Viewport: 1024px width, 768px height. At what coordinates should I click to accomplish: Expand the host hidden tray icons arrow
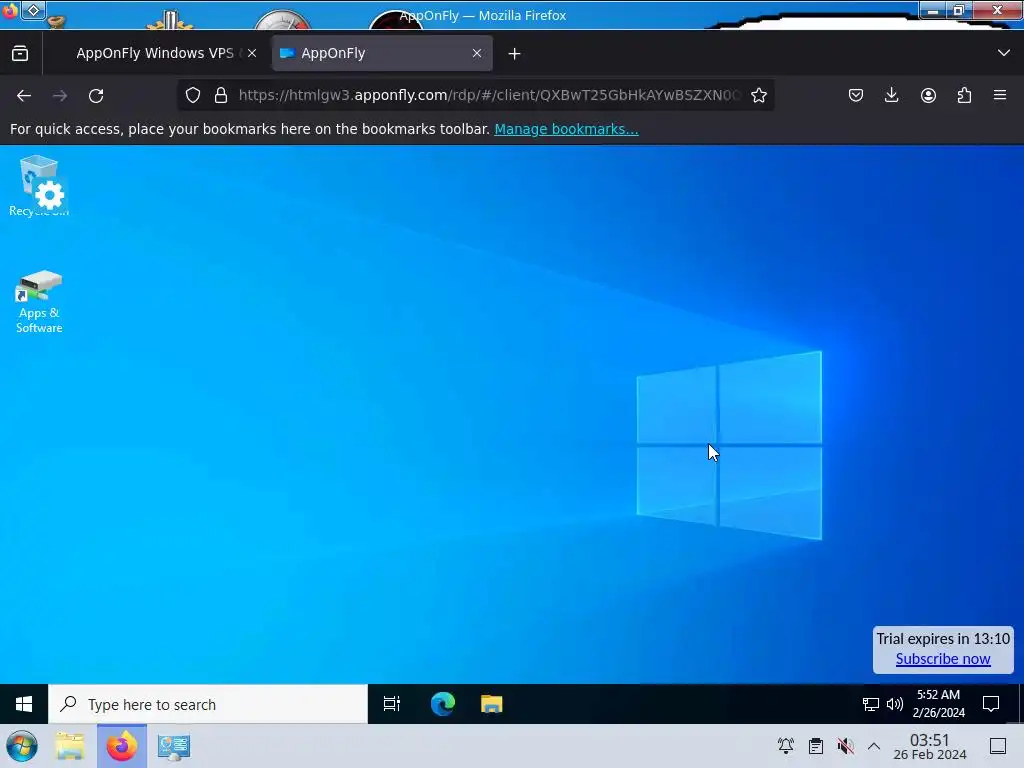click(874, 746)
